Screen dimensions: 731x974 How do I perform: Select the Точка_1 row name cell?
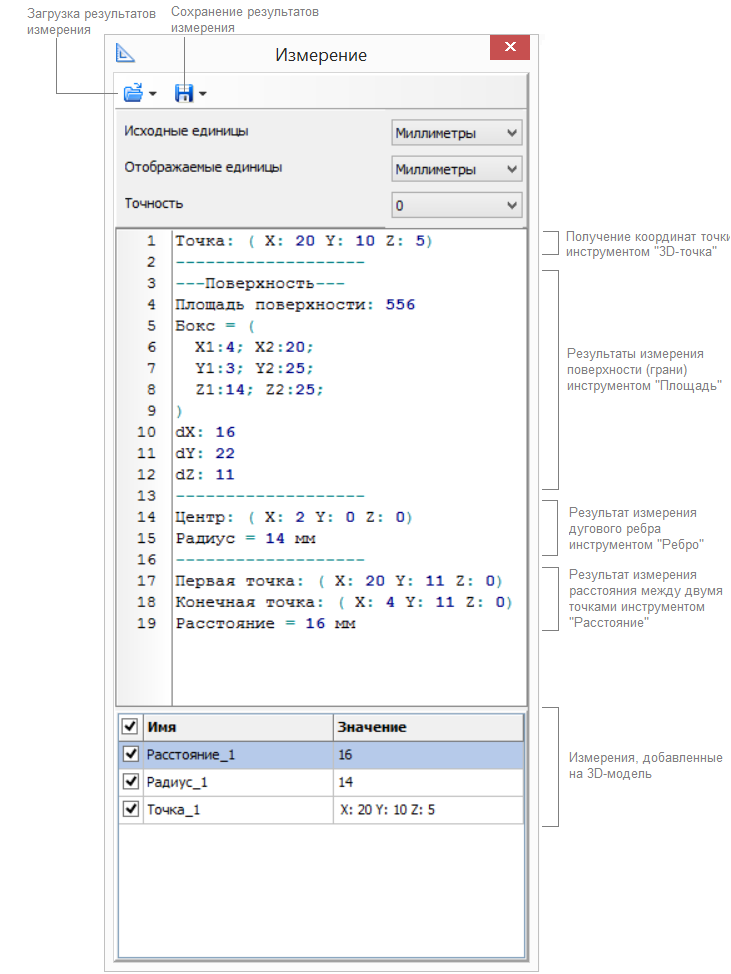[x=237, y=810]
